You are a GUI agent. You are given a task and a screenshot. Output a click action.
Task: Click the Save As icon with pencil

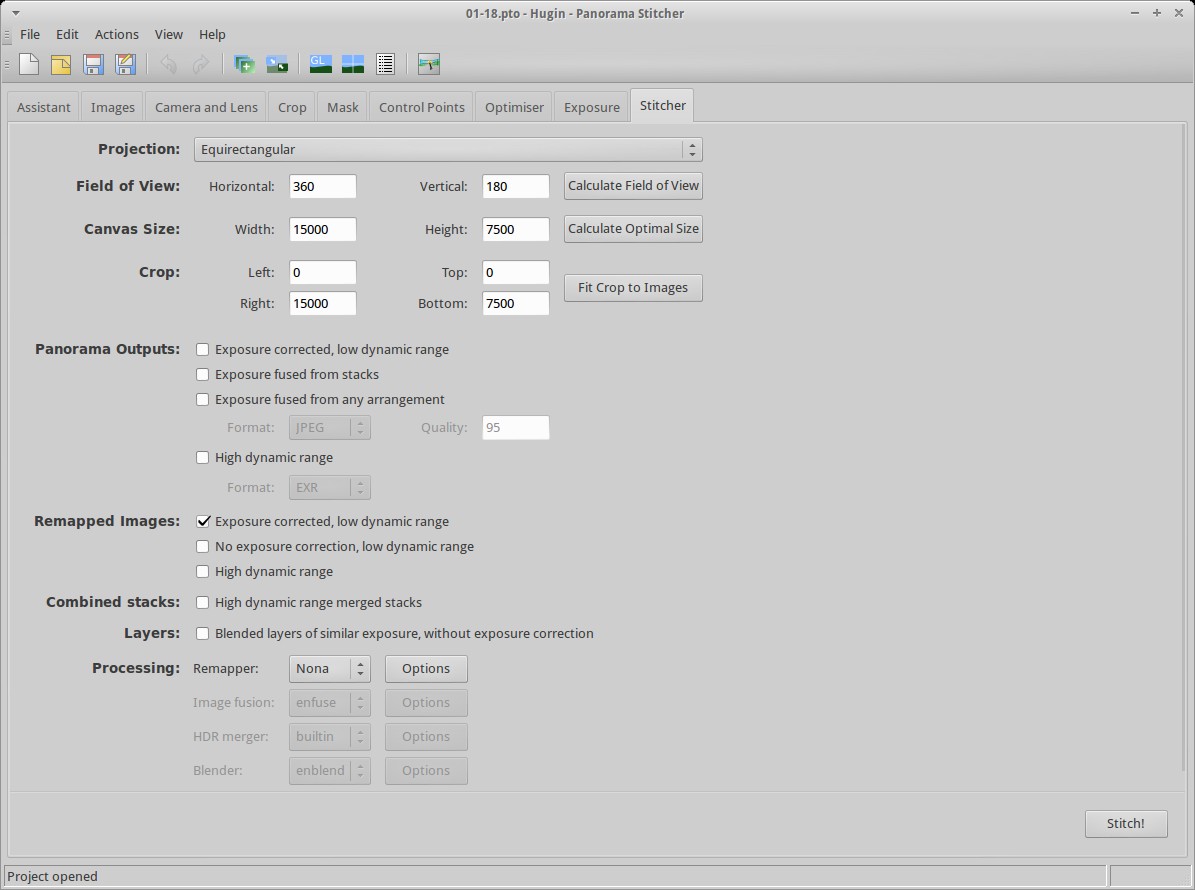(x=125, y=64)
